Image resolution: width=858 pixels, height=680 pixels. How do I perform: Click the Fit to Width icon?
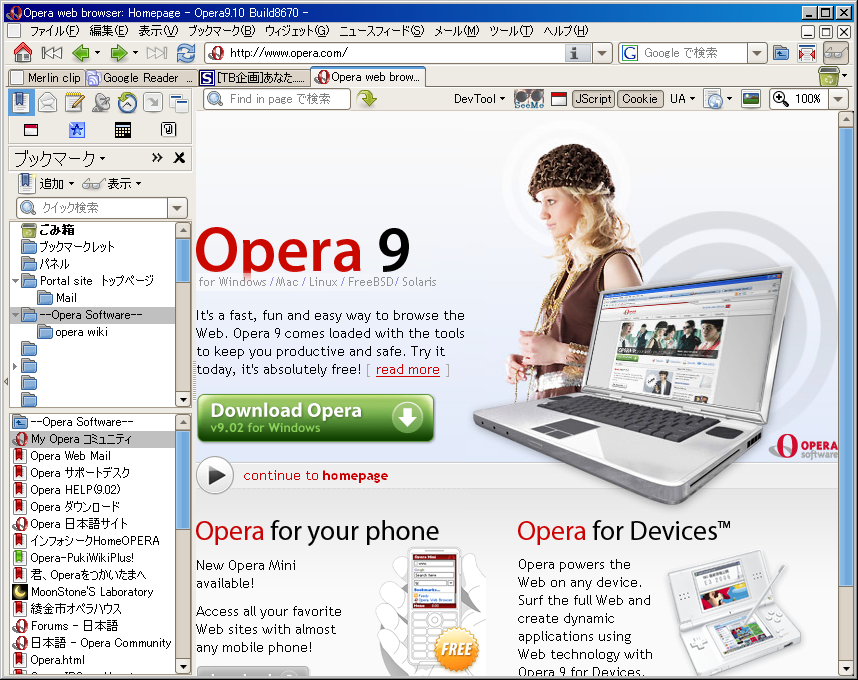click(x=807, y=53)
